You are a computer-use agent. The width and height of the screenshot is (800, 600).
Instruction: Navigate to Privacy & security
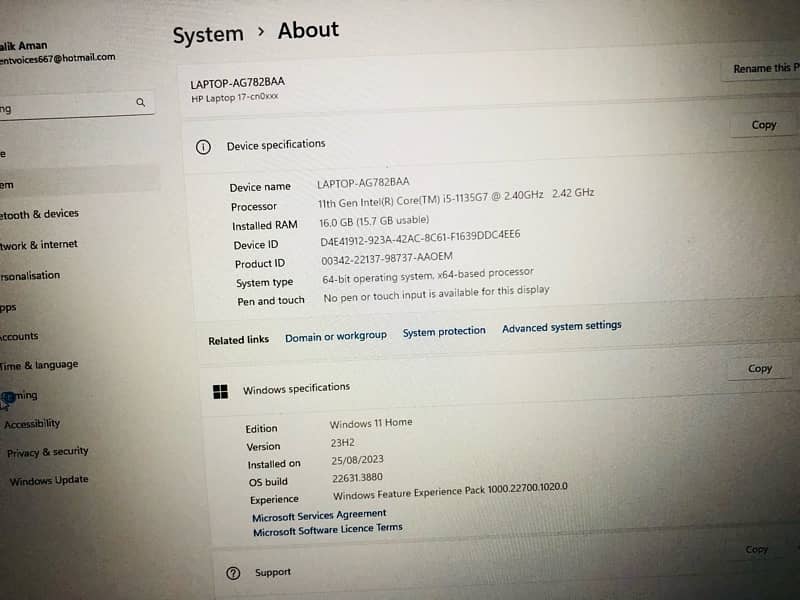click(x=47, y=452)
